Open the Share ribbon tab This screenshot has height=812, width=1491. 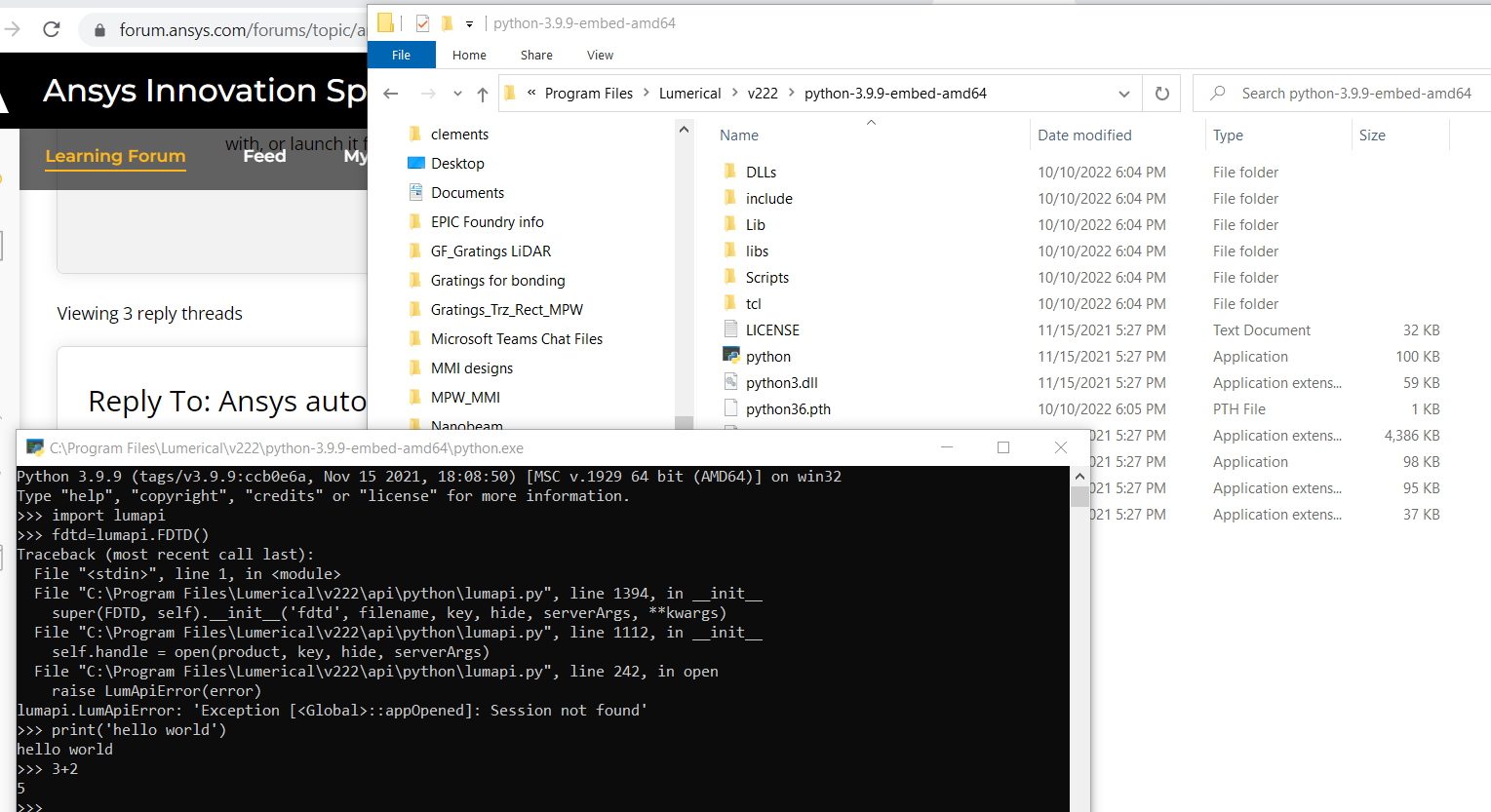pyautogui.click(x=536, y=55)
